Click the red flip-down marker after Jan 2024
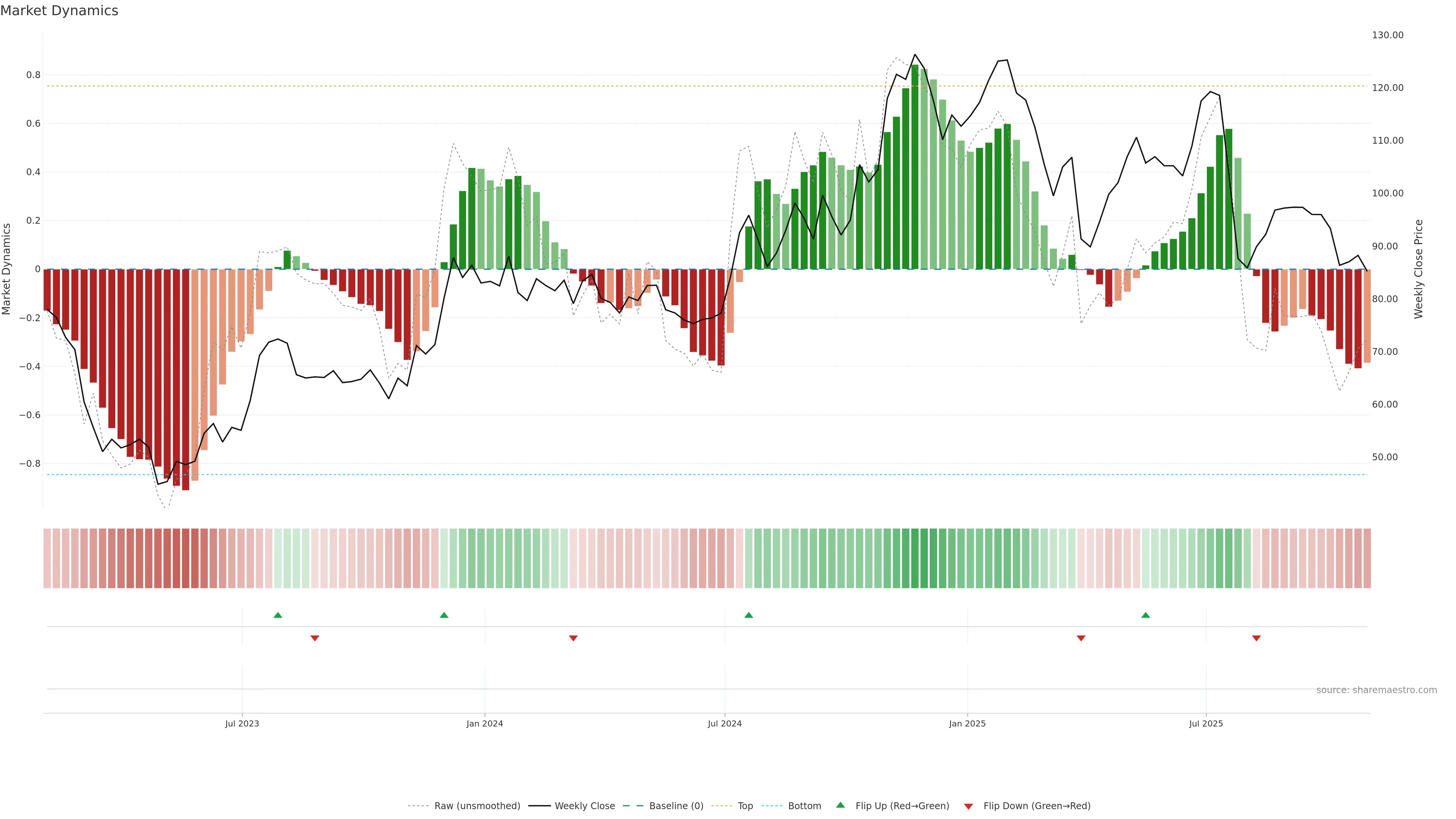 pos(573,638)
